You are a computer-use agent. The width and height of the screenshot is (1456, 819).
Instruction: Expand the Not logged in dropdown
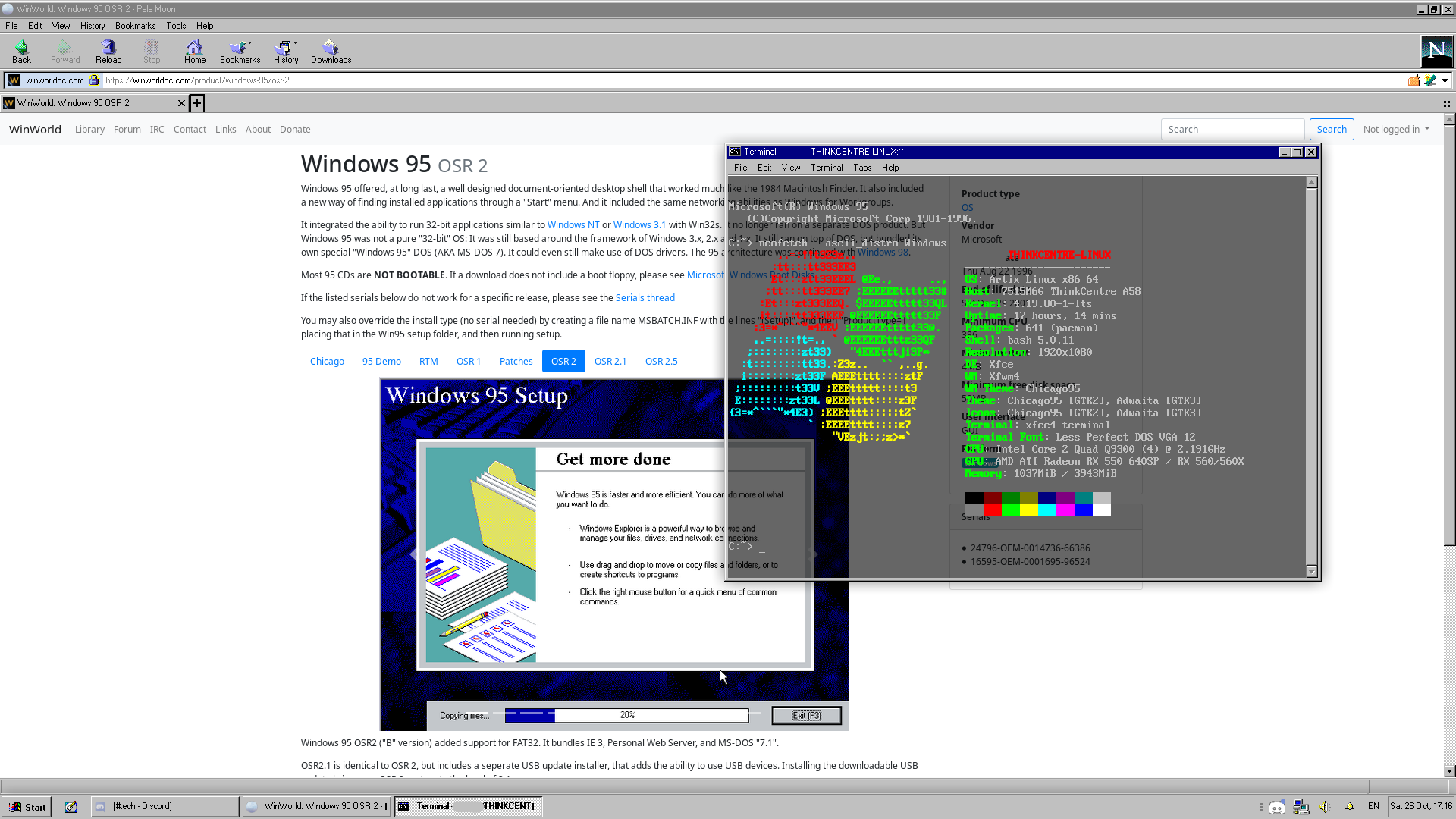click(x=1396, y=130)
